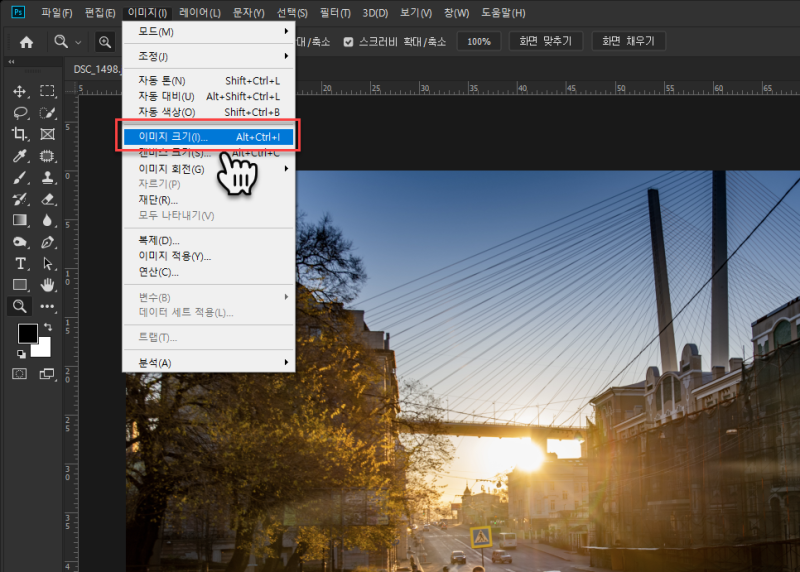
Task: Select the Rectangle shape tool
Action: tap(19, 285)
